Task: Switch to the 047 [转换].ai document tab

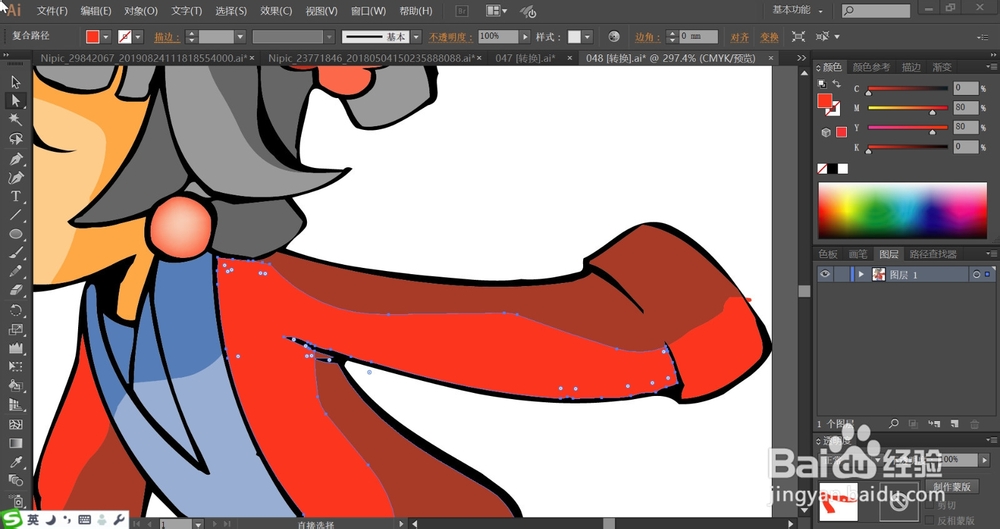Action: coord(525,58)
